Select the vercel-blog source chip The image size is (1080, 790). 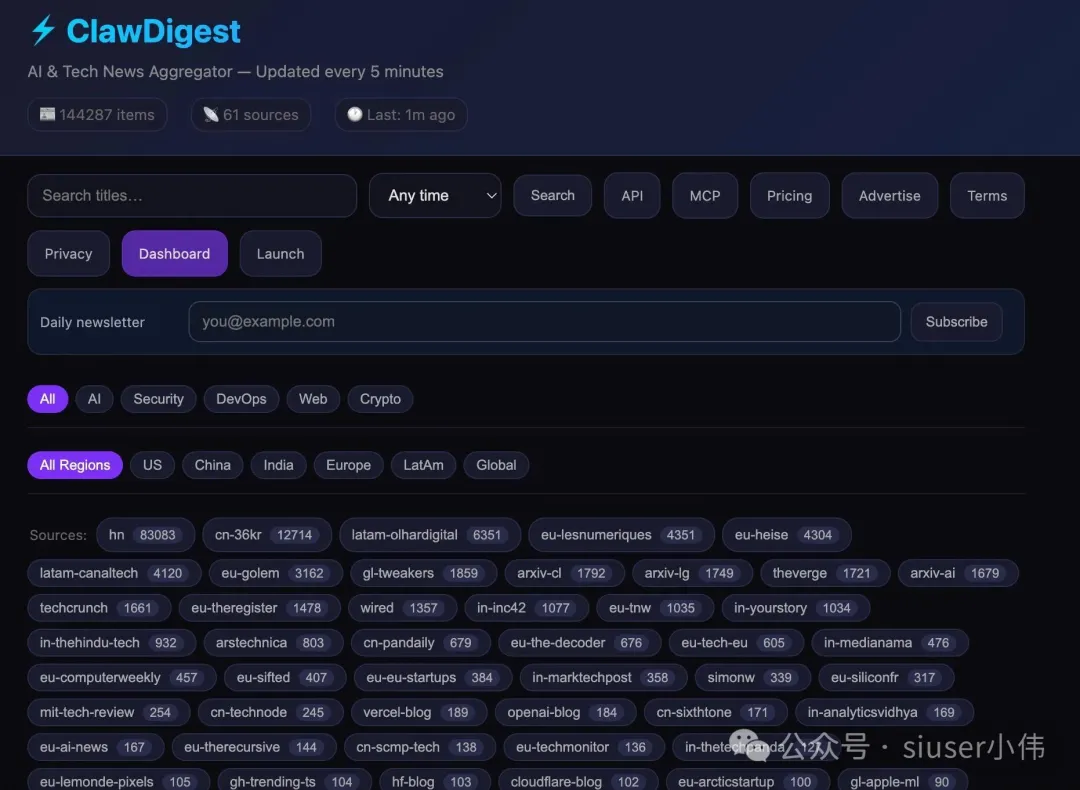pos(419,712)
